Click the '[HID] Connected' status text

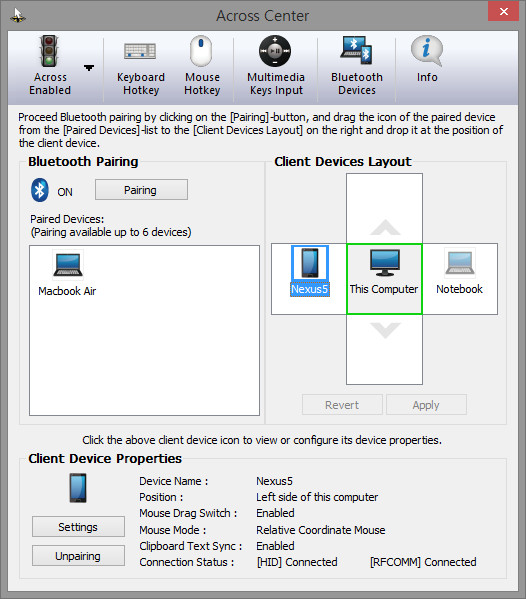coord(297,562)
